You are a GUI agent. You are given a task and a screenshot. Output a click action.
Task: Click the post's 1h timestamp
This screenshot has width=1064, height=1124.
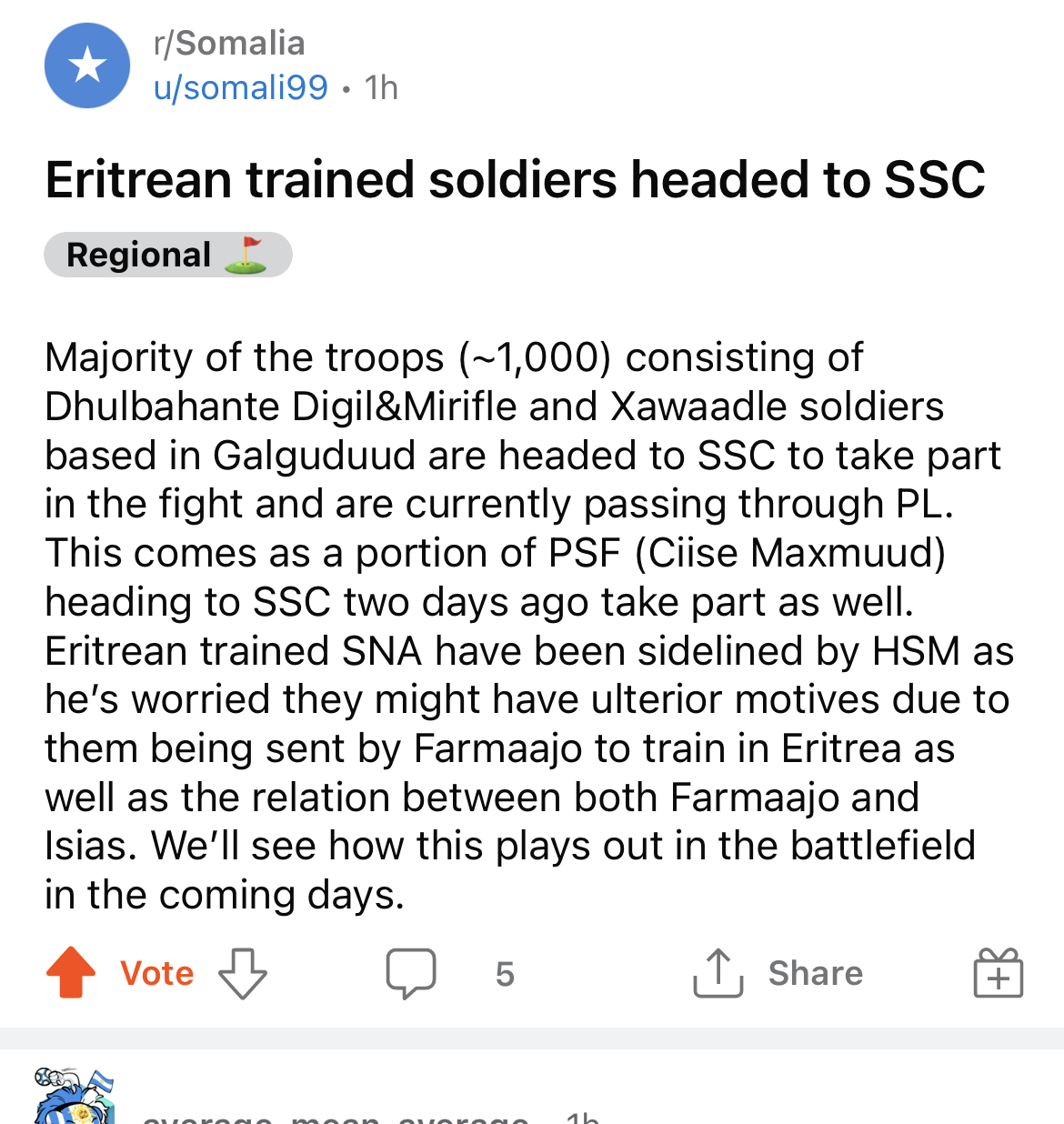click(381, 87)
